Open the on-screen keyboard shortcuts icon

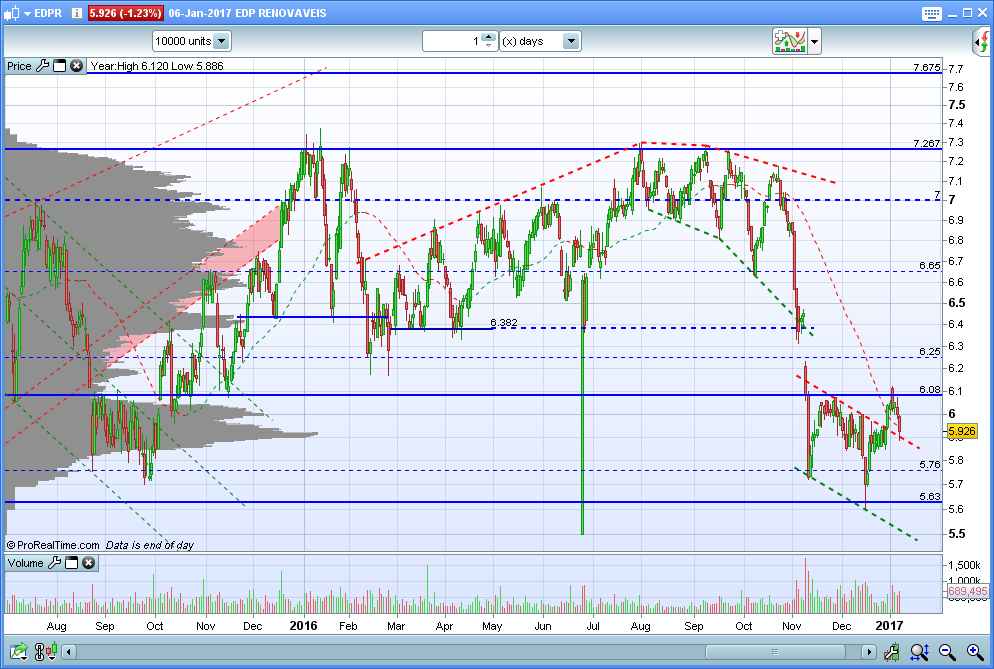[931, 13]
